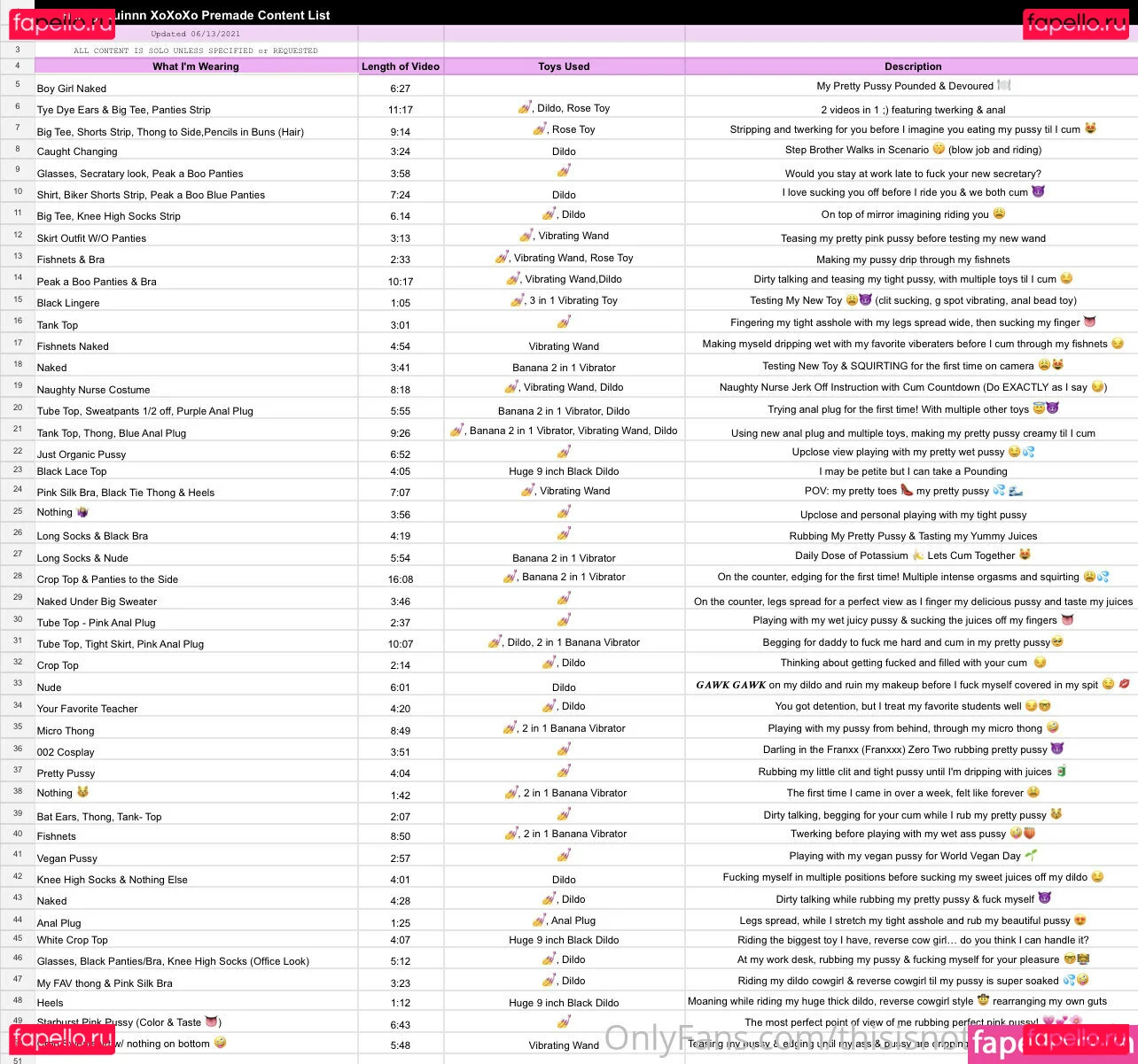Click the "What I'm Wearing" column header
The height and width of the screenshot is (1064, 1138).
click(x=196, y=66)
